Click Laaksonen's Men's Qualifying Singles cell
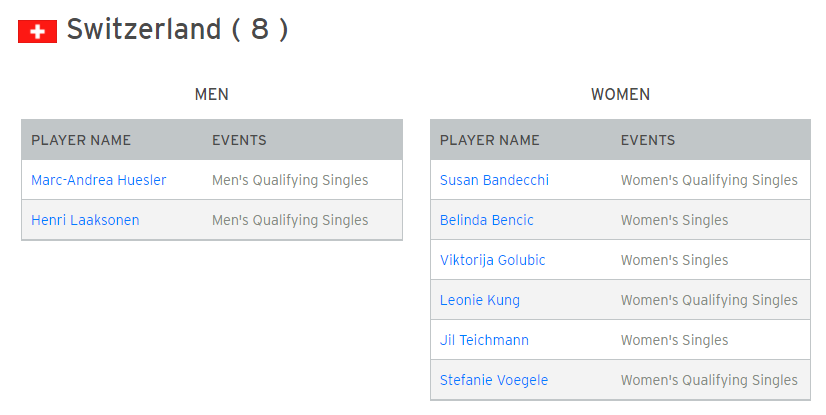Screen dimensions: 826x415 (x=290, y=220)
